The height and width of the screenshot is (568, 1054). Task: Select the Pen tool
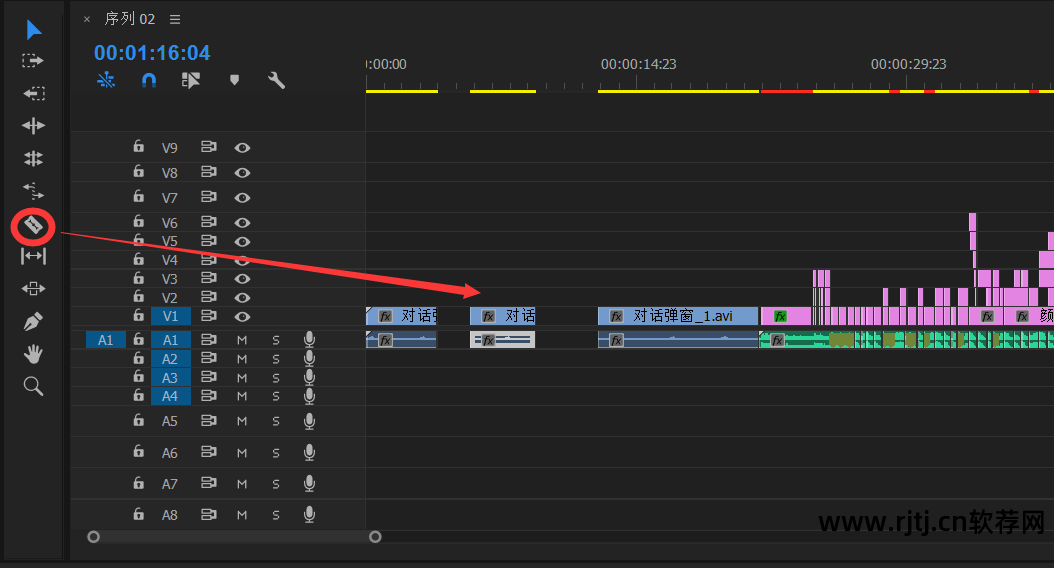point(33,321)
